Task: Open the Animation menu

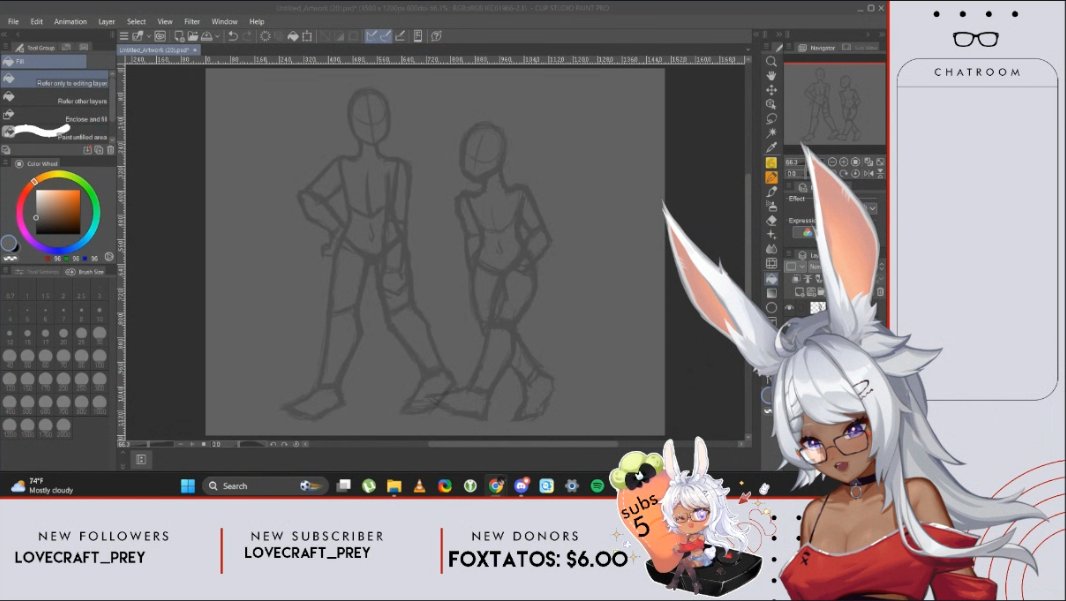Action: [x=70, y=22]
